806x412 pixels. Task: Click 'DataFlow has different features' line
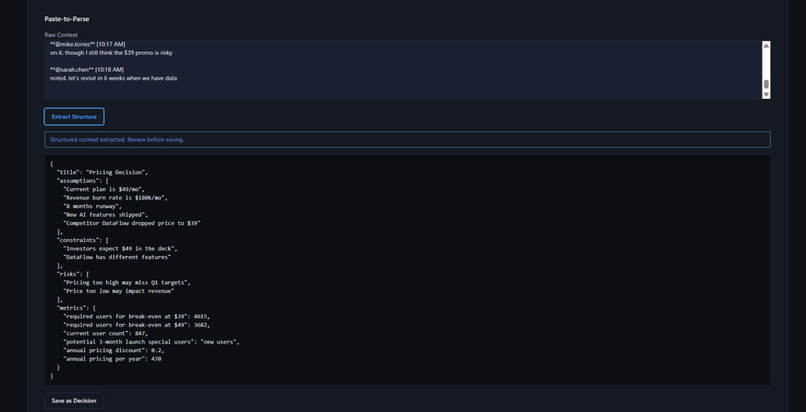(x=117, y=257)
